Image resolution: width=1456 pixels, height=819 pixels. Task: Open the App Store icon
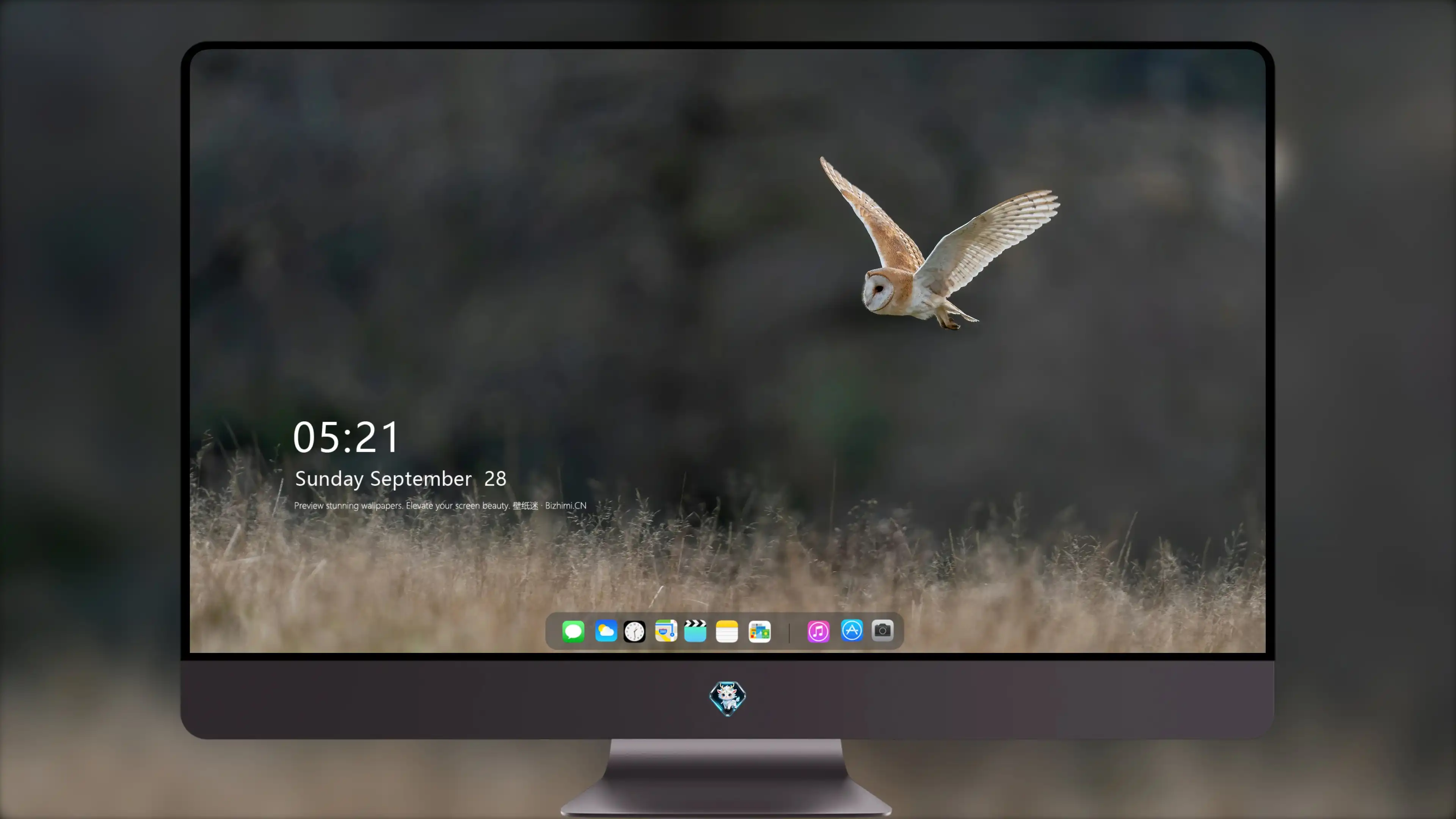coord(852,630)
